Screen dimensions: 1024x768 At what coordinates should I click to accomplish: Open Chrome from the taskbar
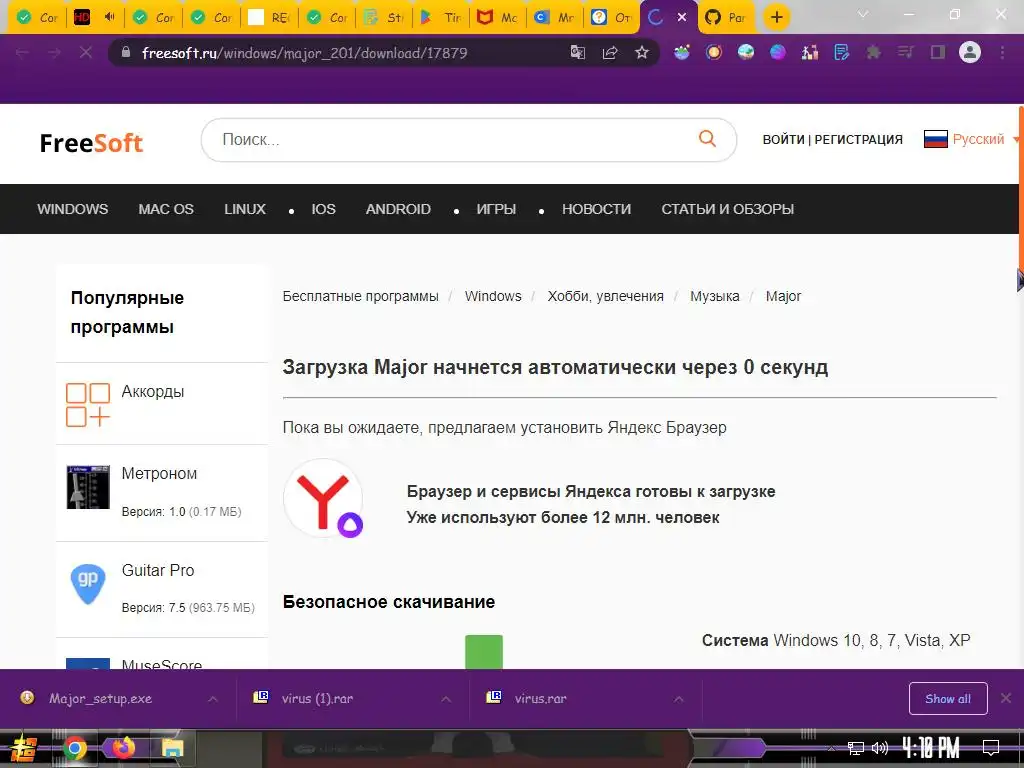pos(74,748)
